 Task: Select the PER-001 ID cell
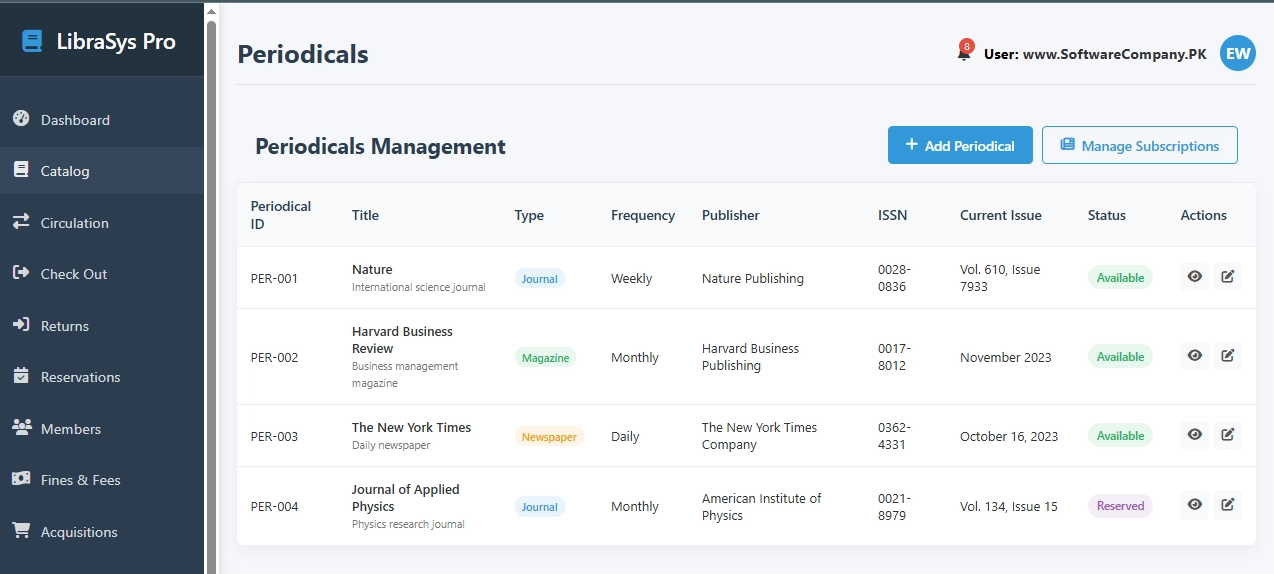point(275,278)
